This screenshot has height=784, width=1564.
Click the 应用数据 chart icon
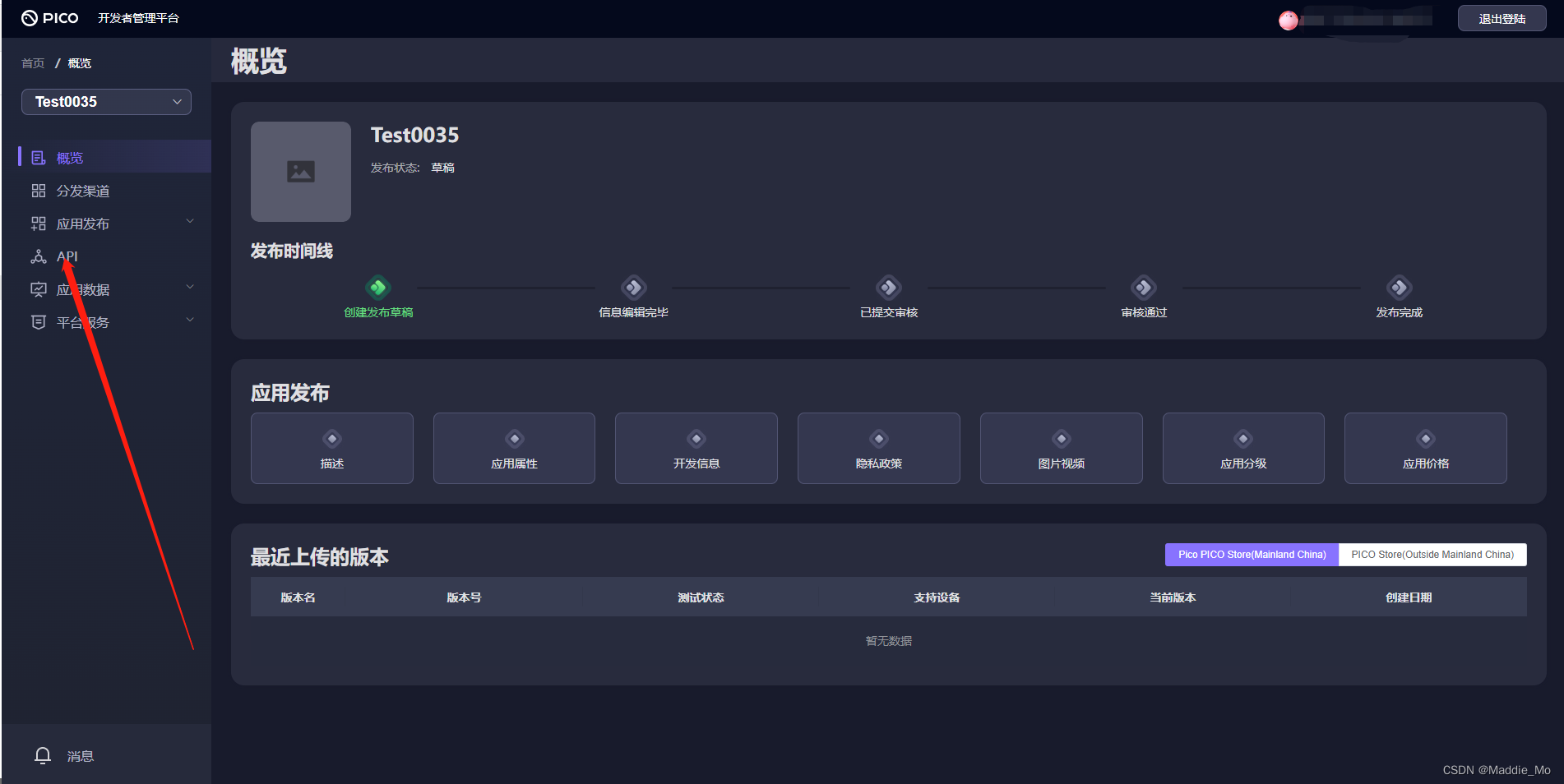(x=39, y=289)
